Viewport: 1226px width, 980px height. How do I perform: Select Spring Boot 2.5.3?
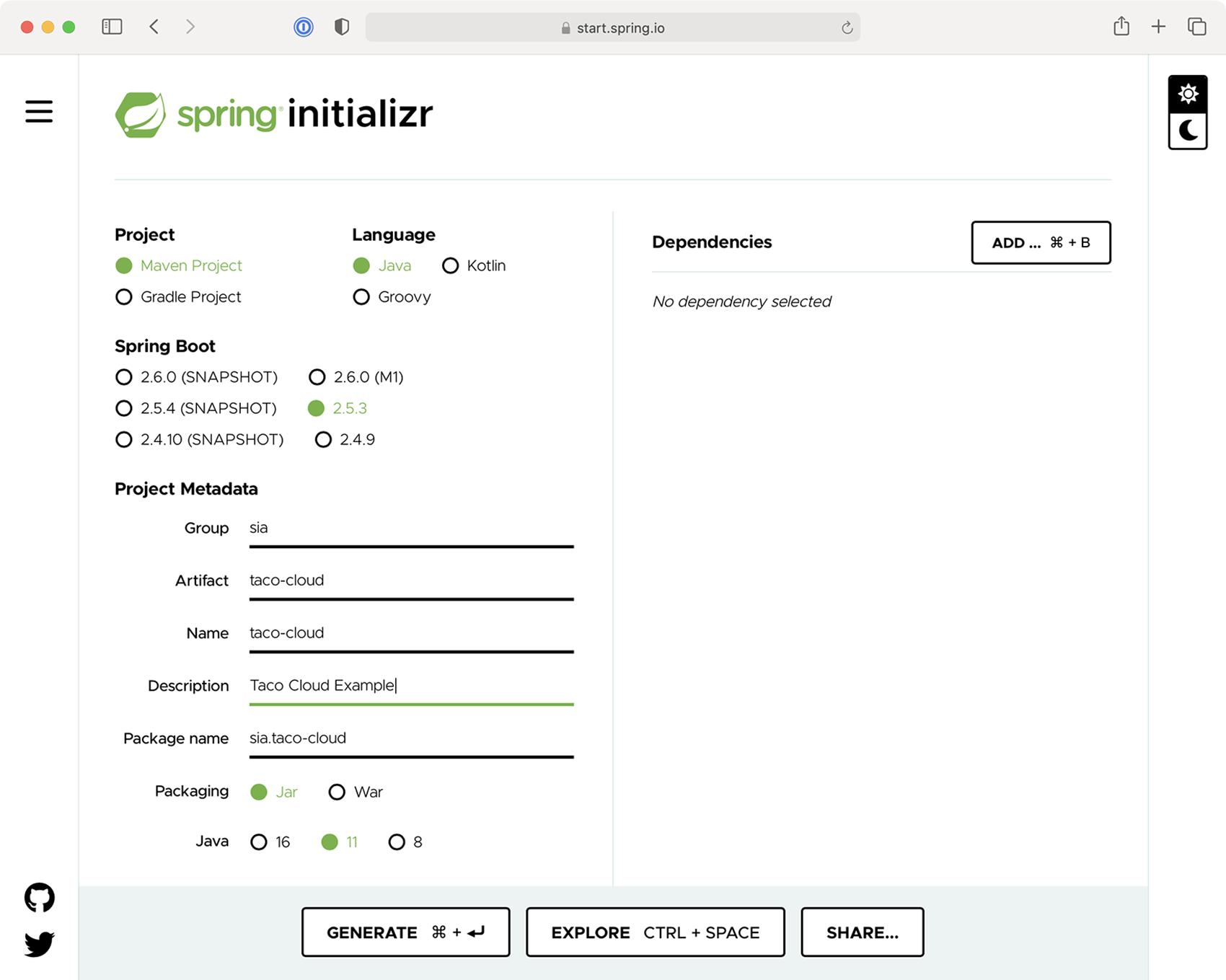pyautogui.click(x=338, y=408)
